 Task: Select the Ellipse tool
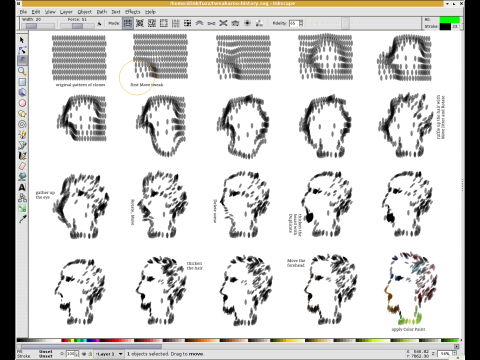point(22,103)
